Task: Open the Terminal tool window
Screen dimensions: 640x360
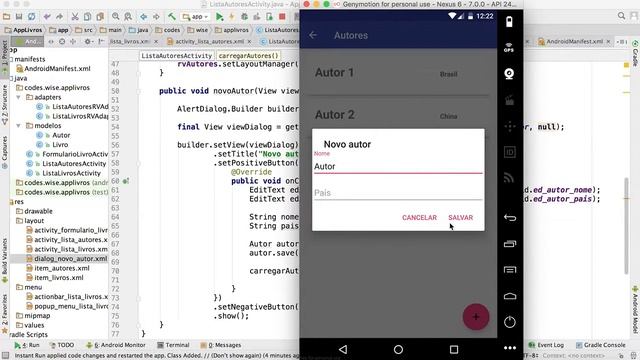Action: [173, 345]
